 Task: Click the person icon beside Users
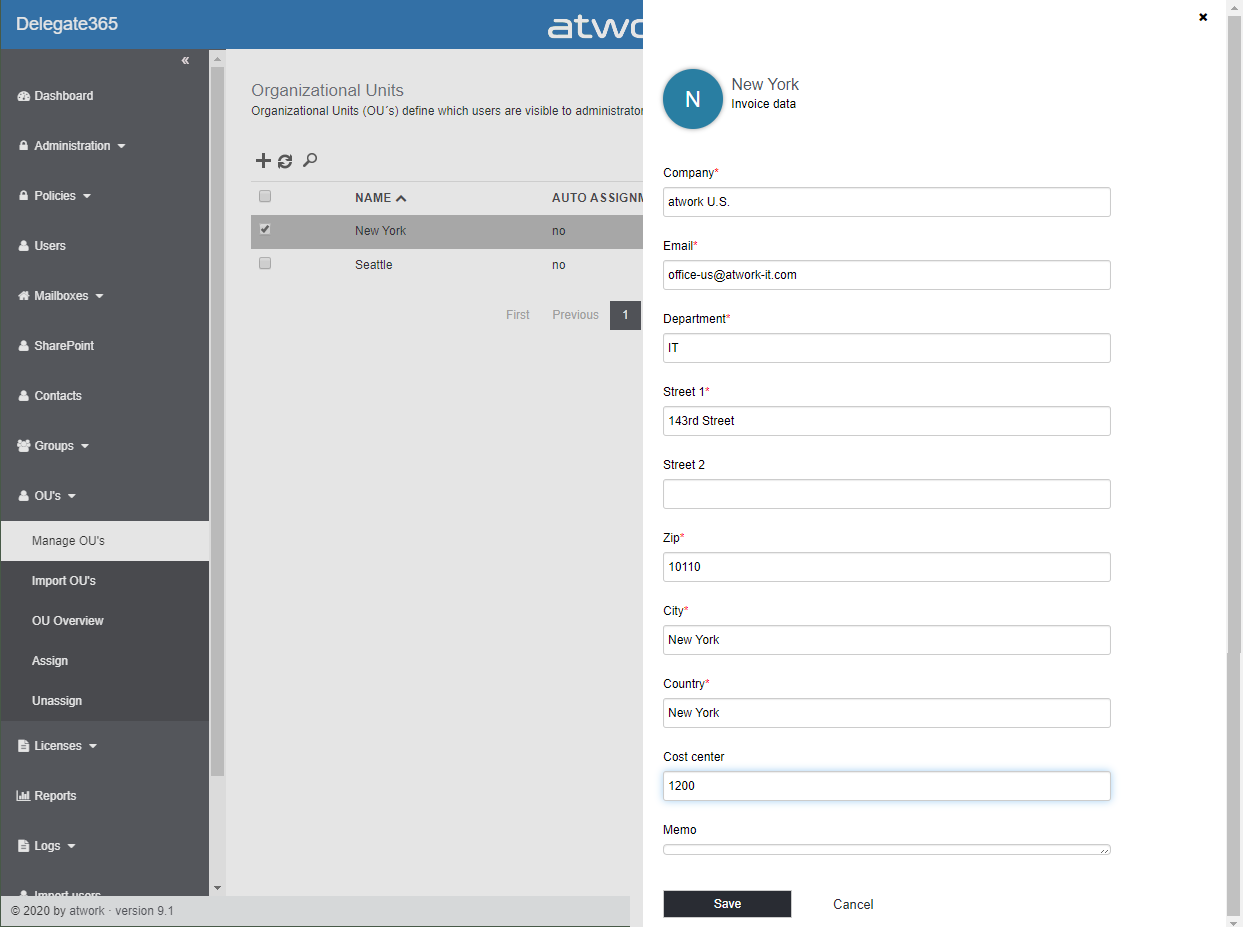[24, 246]
